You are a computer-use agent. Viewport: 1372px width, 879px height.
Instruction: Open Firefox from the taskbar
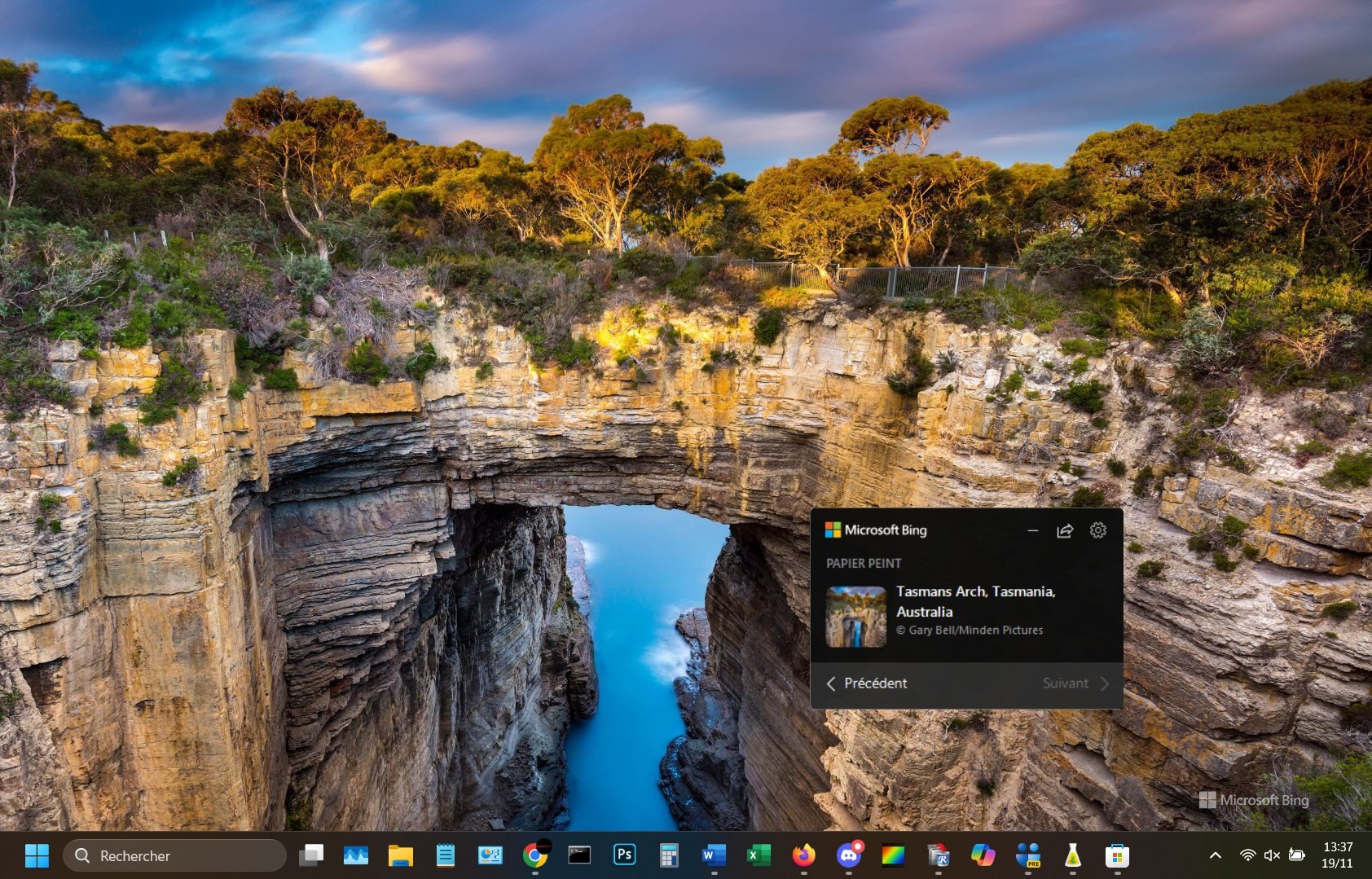click(x=803, y=855)
